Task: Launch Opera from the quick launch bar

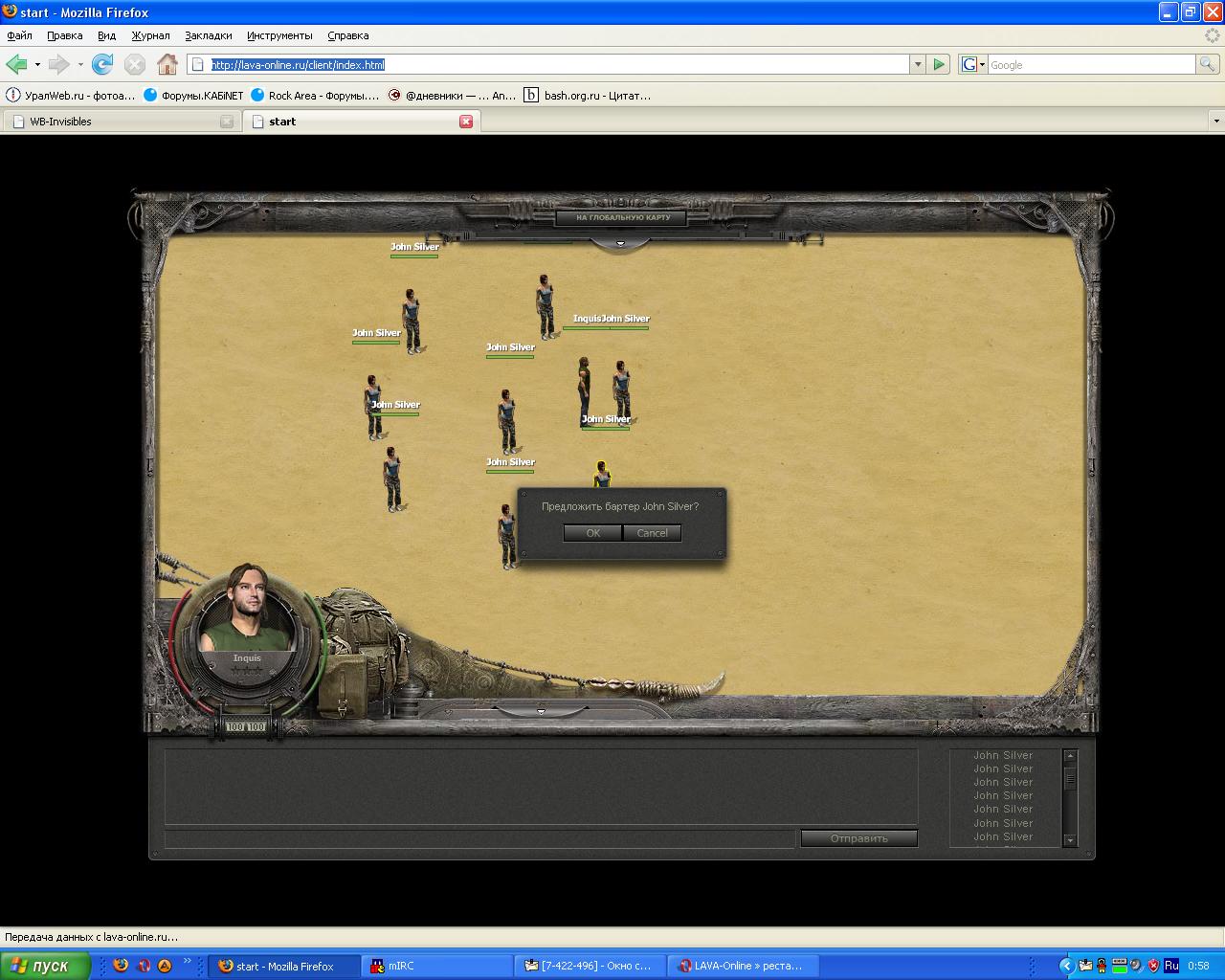Action: 144,966
